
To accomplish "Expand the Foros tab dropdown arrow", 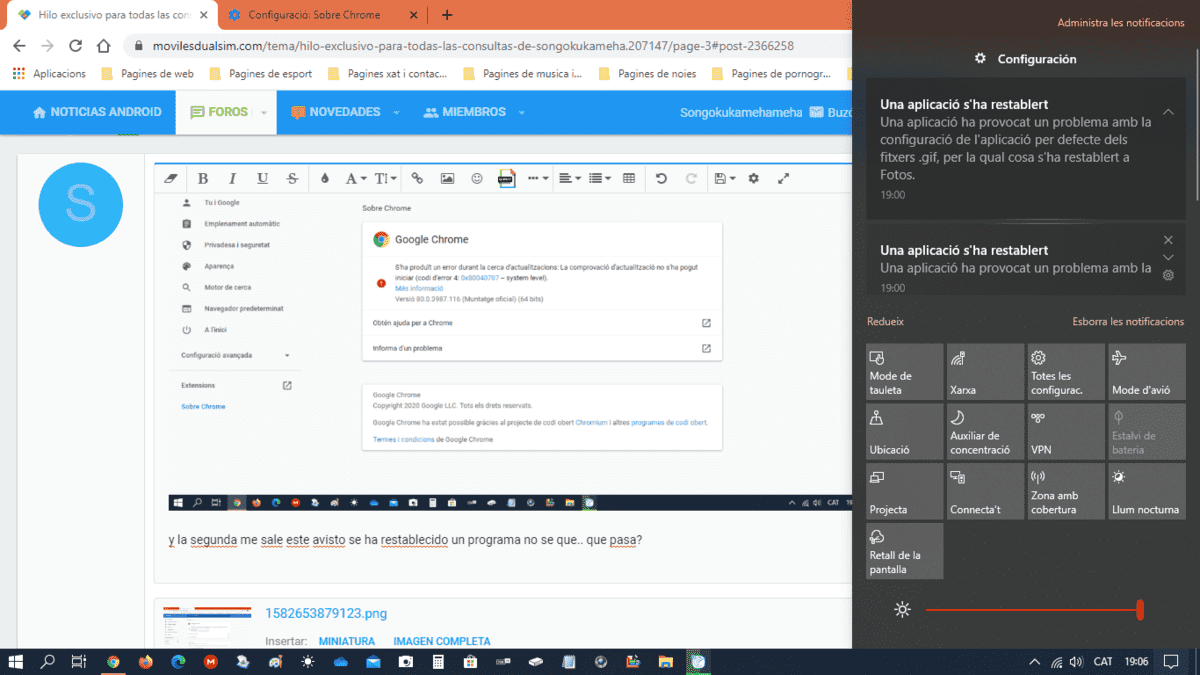I will pyautogui.click(x=265, y=113).
